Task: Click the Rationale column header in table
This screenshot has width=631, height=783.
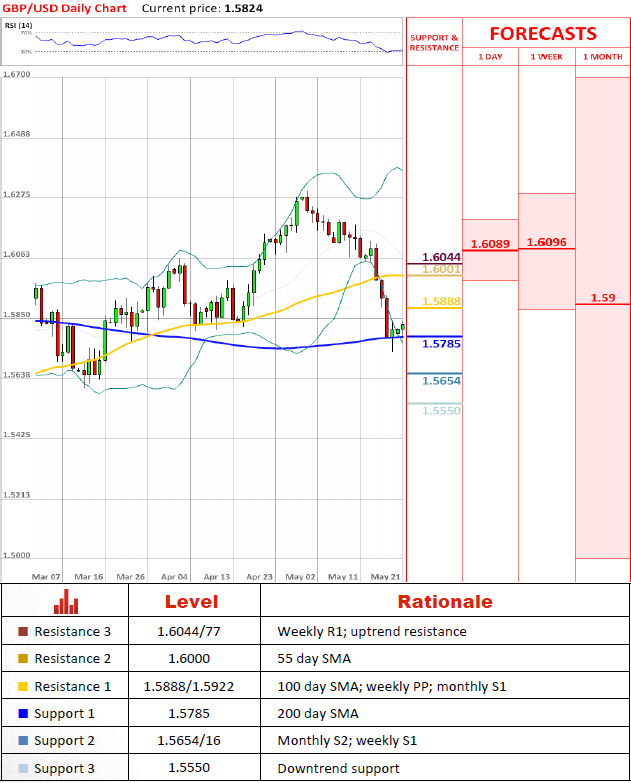Action: pyautogui.click(x=445, y=602)
